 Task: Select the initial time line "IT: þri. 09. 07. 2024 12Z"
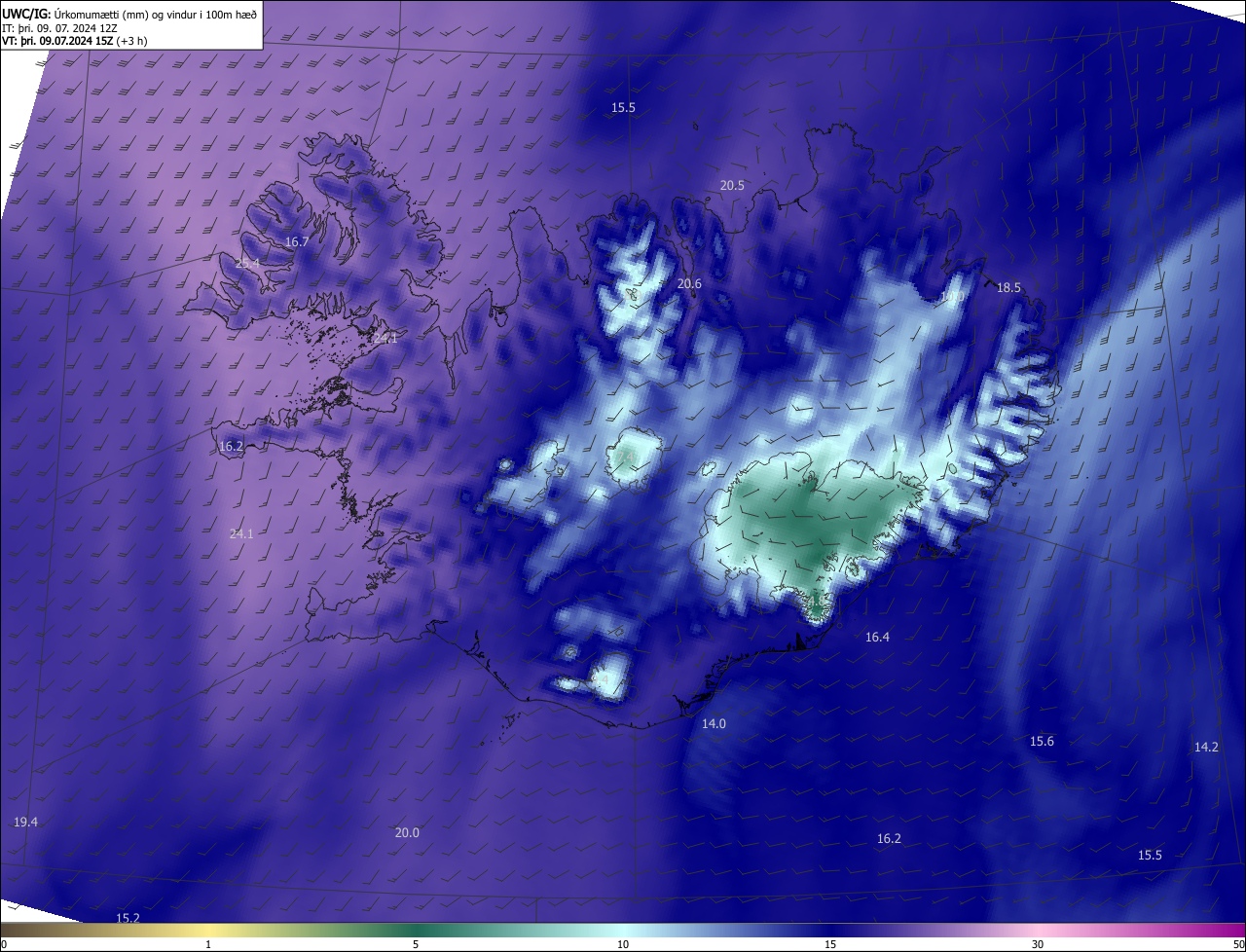click(59, 27)
